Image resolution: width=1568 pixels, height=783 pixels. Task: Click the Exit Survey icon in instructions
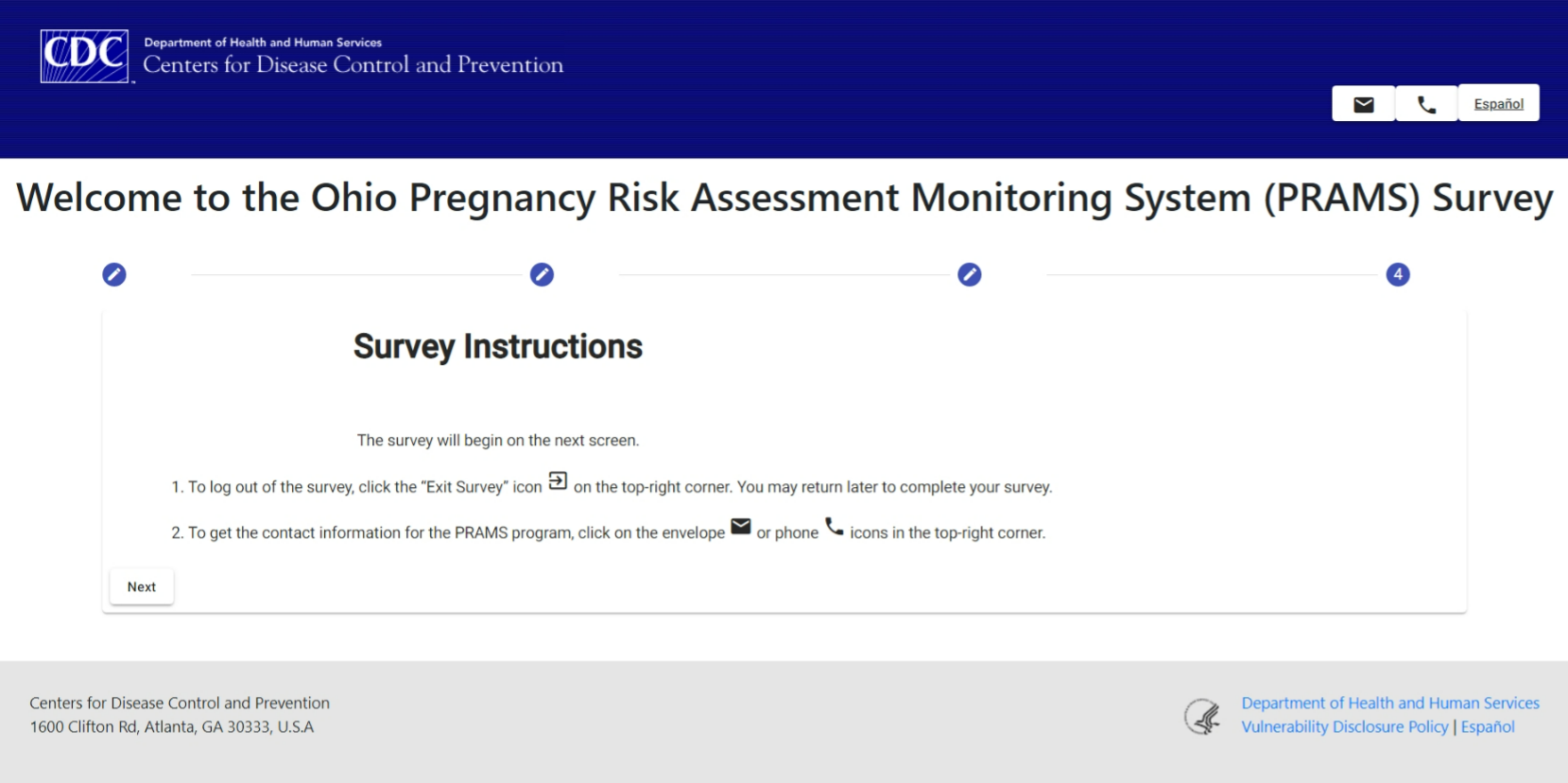pos(558,481)
